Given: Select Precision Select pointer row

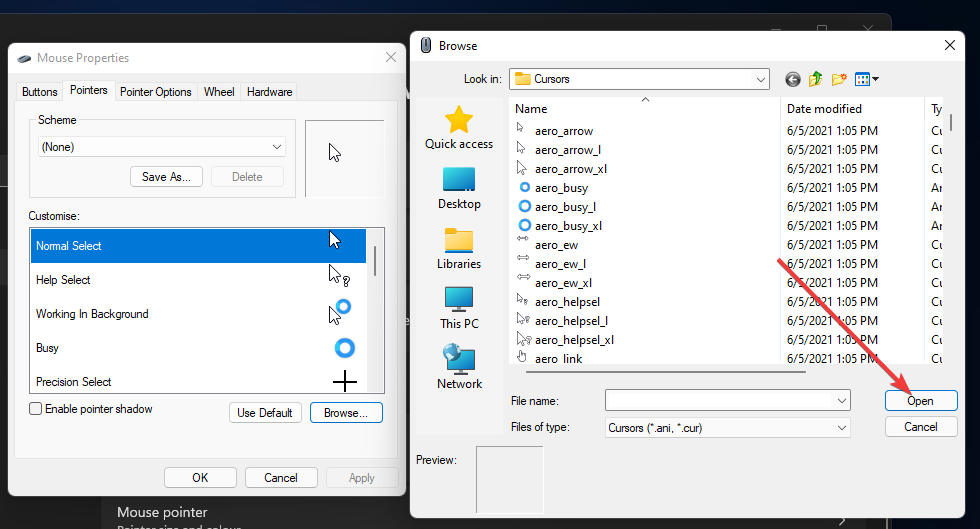Looking at the screenshot, I should point(198,381).
